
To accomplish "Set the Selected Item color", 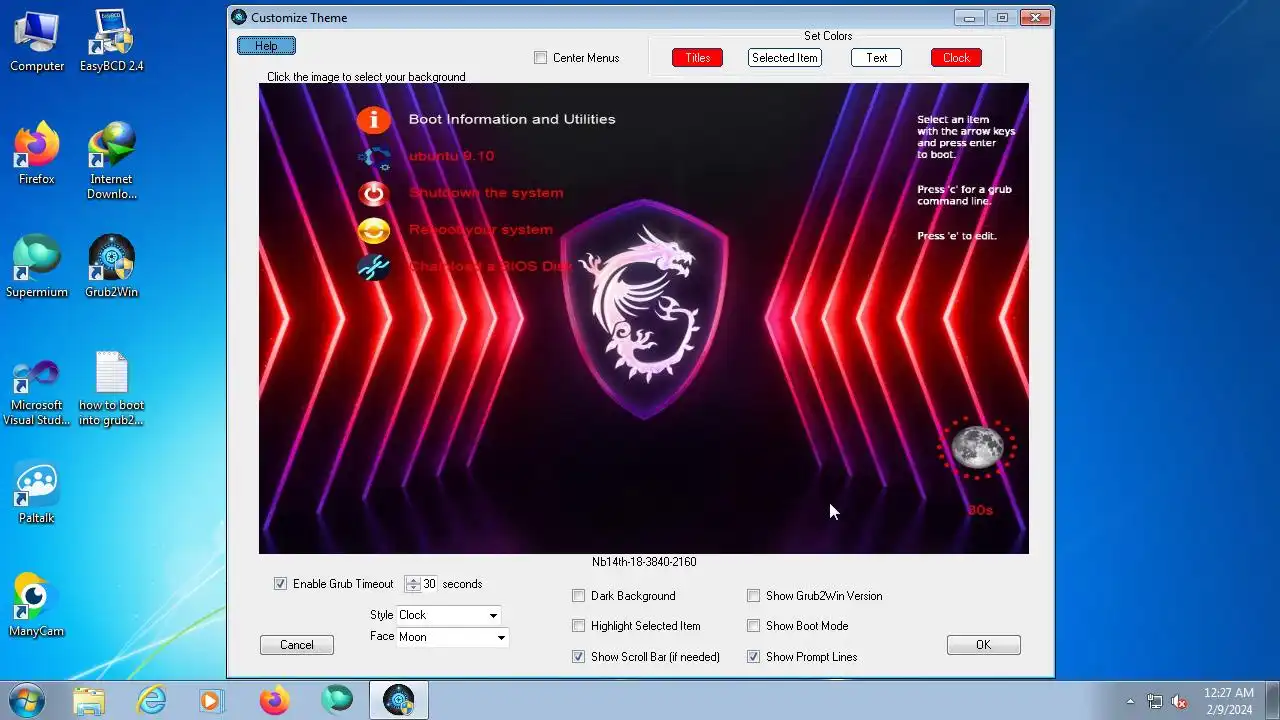I will tap(785, 58).
